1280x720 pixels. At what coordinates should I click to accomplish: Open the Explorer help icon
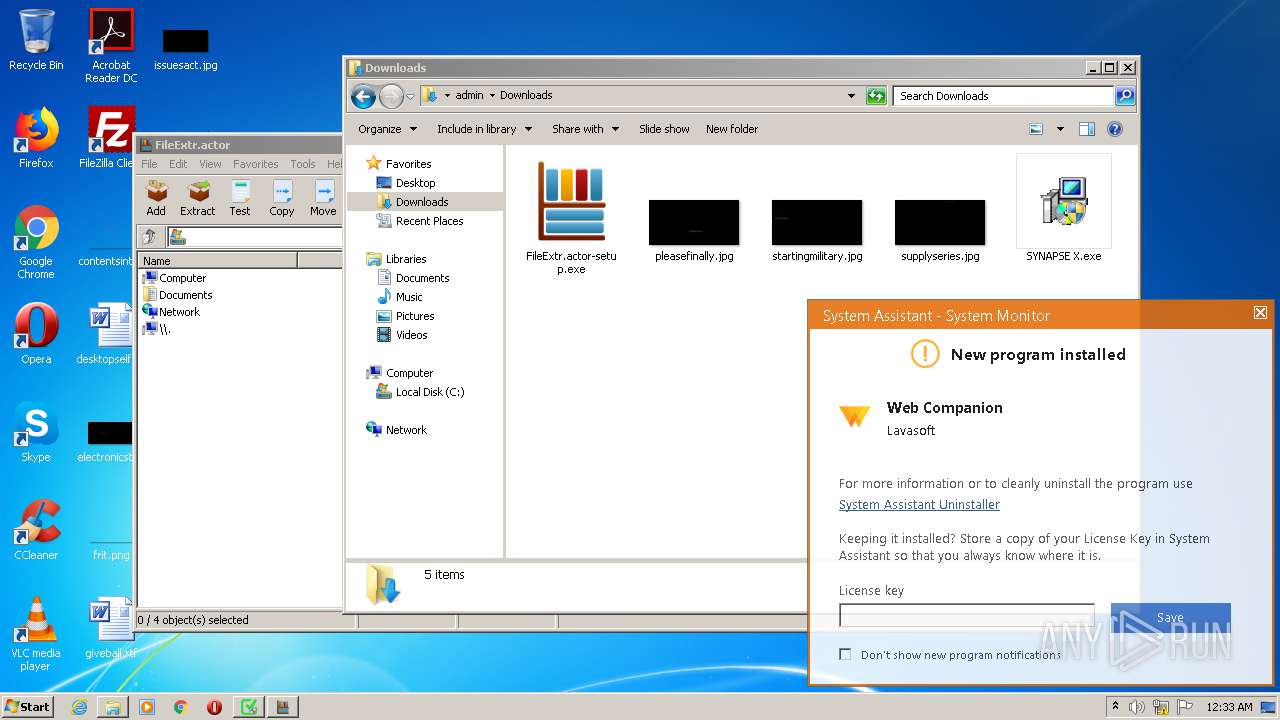[x=1115, y=129]
